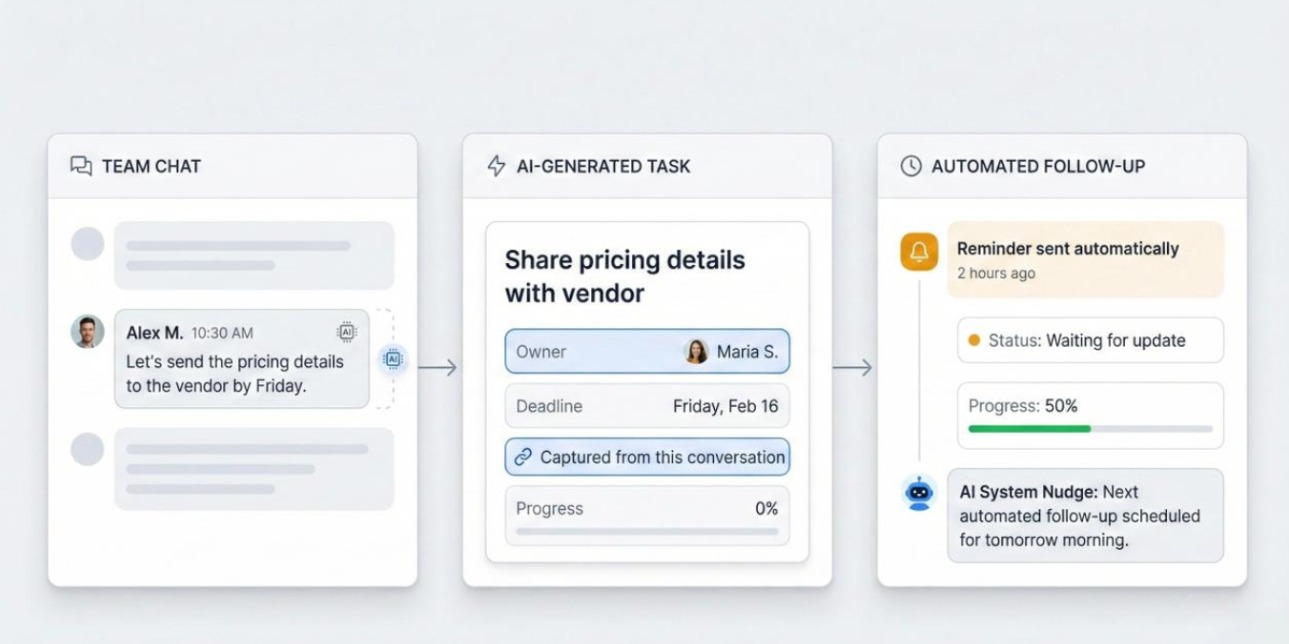Screen dimensions: 1289x644
Task: Click Maria S.'s owner avatar
Action: [x=696, y=352]
